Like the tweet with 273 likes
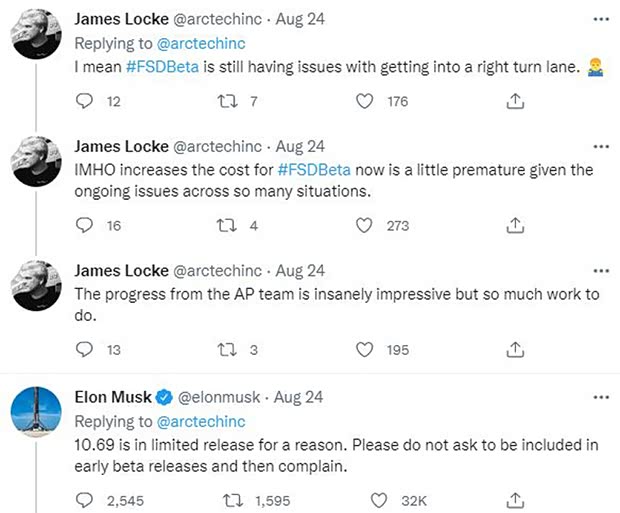 [366, 225]
